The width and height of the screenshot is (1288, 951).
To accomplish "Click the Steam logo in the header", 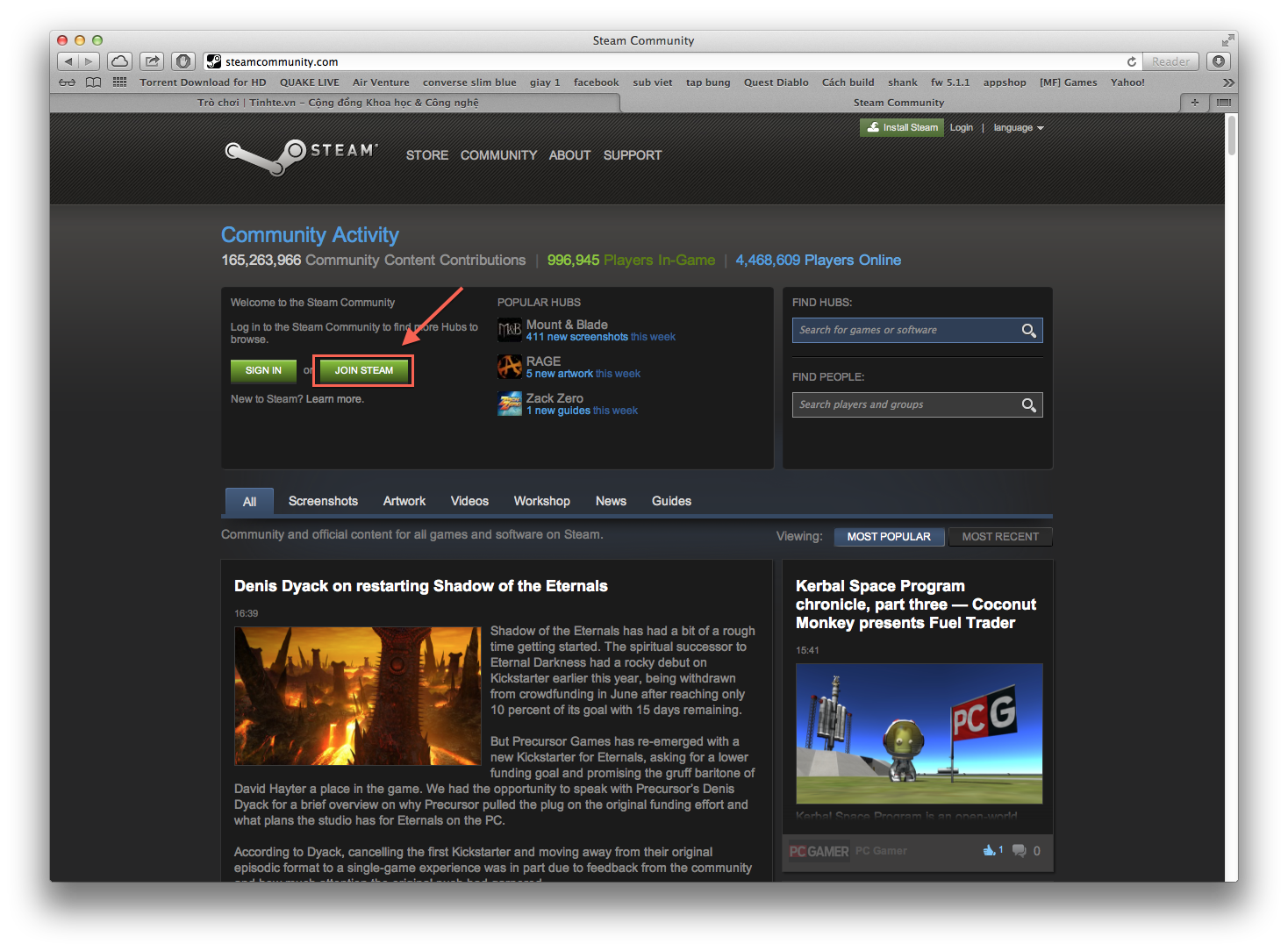I will pyautogui.click(x=302, y=156).
